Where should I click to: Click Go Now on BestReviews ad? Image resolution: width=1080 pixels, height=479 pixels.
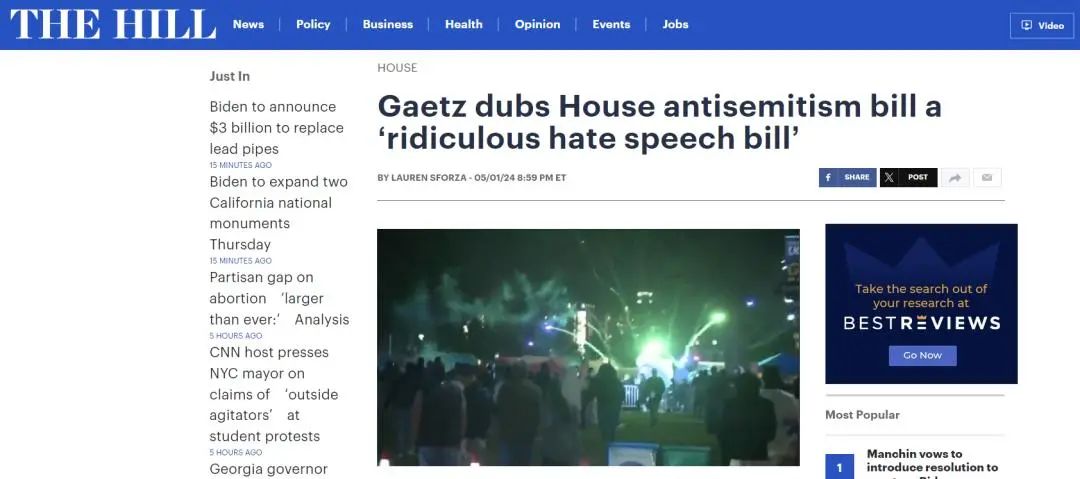pos(922,356)
